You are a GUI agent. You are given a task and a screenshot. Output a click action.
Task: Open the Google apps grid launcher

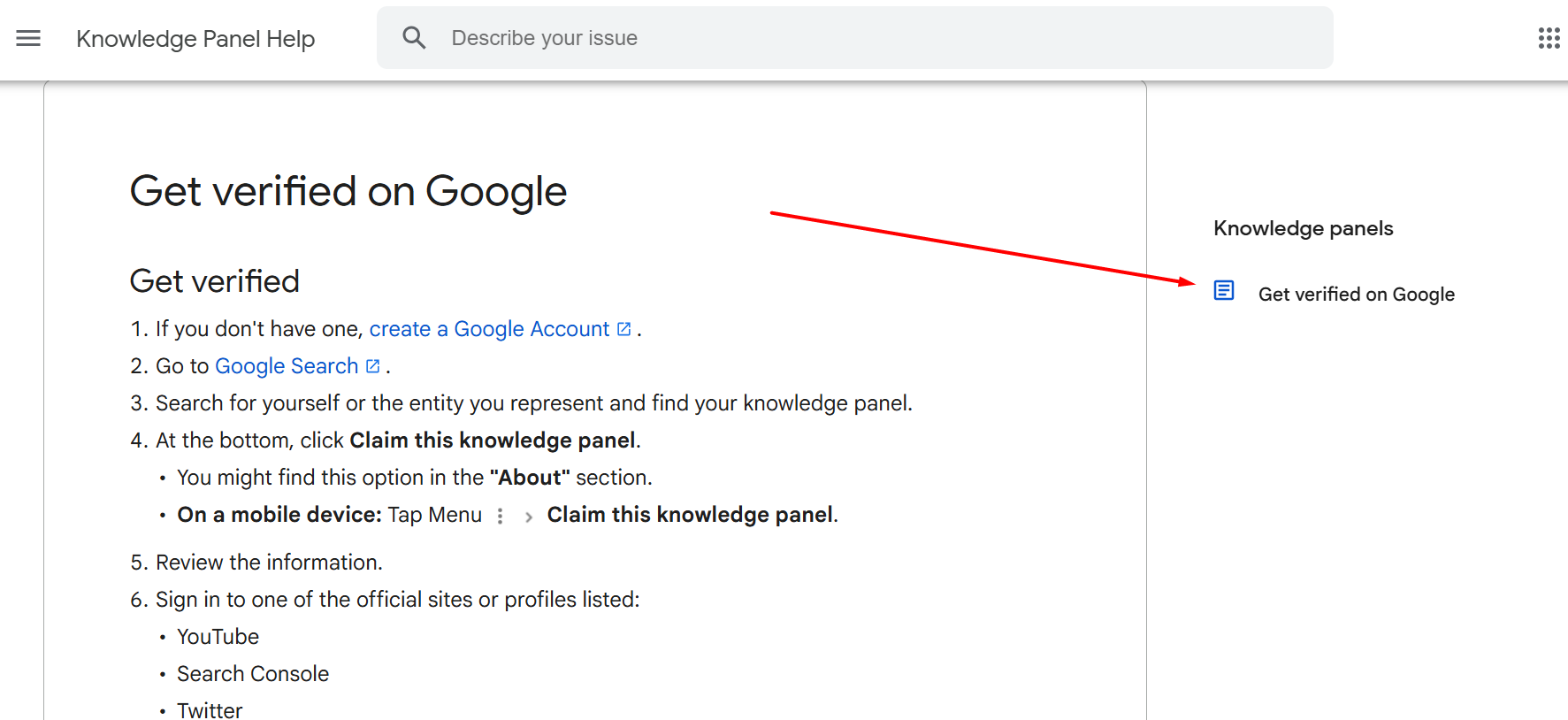click(1549, 38)
